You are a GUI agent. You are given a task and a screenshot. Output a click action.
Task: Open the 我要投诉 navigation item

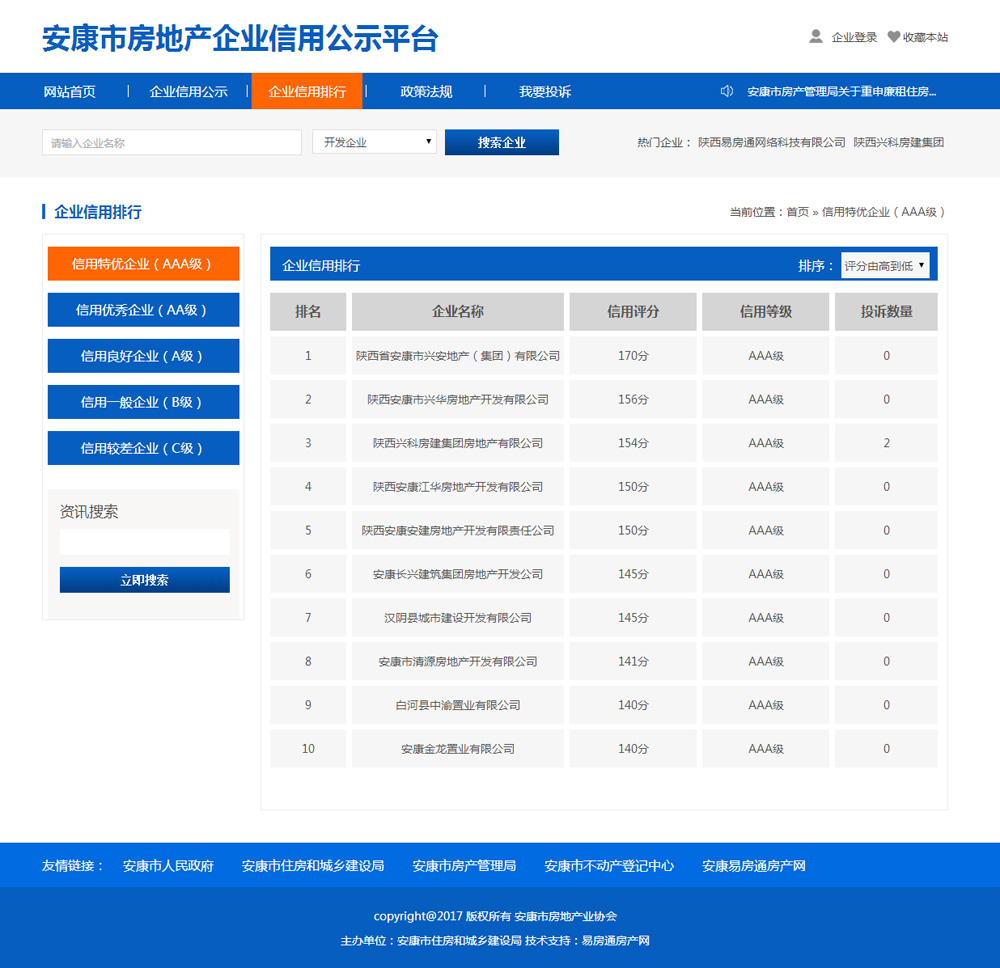pos(545,91)
